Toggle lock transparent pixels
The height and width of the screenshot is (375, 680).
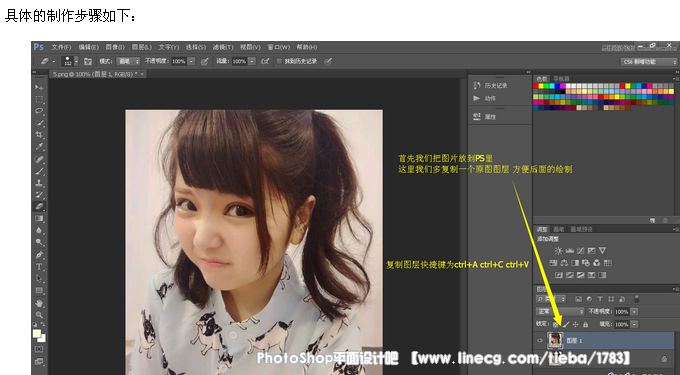point(556,324)
